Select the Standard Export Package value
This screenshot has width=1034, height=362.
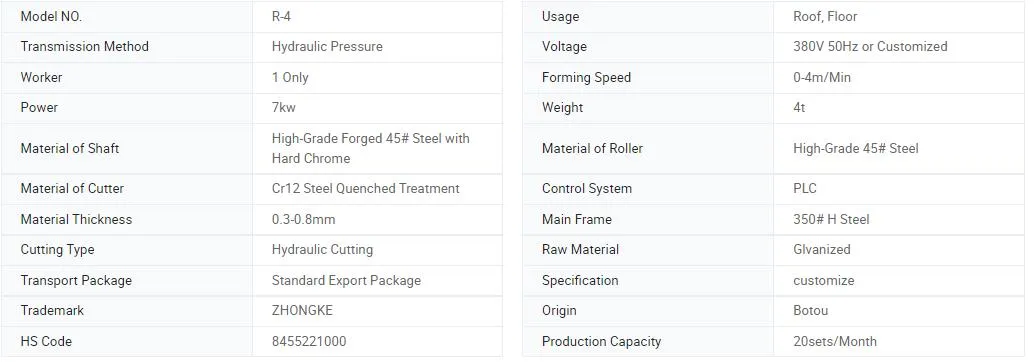tap(346, 280)
